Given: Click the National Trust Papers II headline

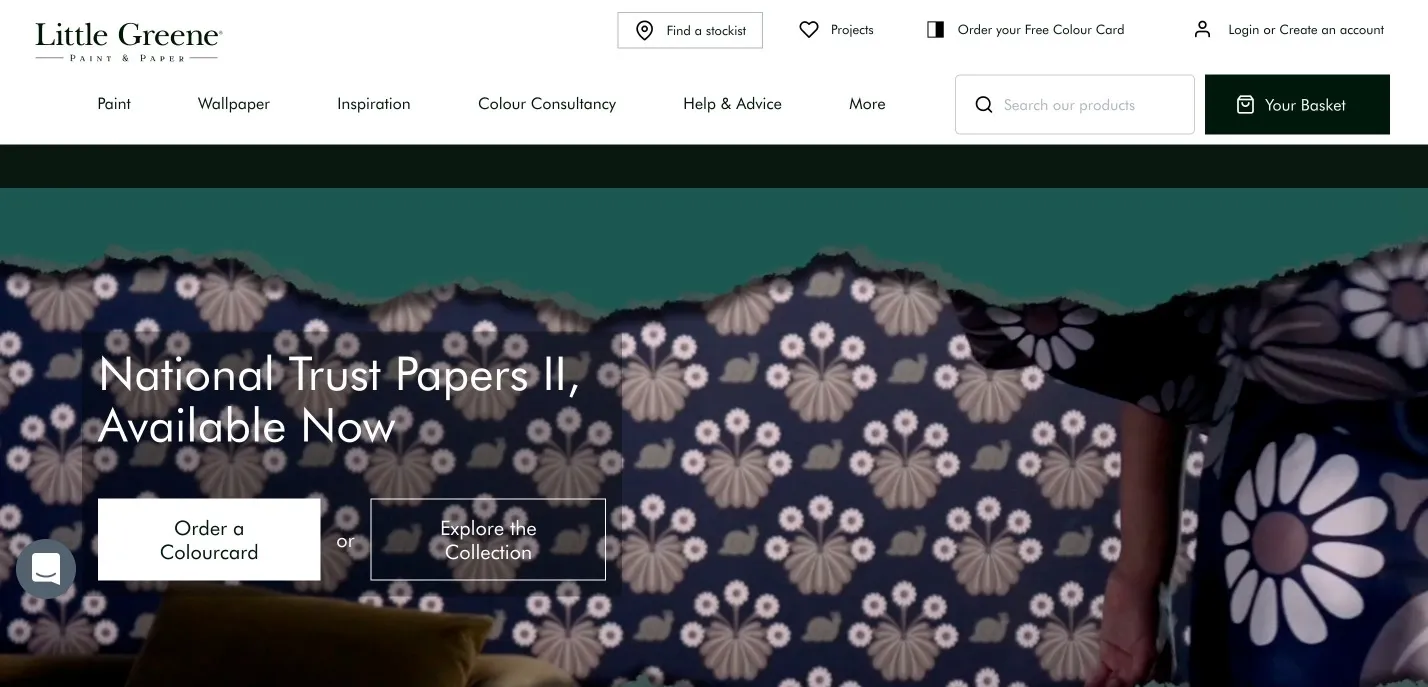Looking at the screenshot, I should coord(339,400).
